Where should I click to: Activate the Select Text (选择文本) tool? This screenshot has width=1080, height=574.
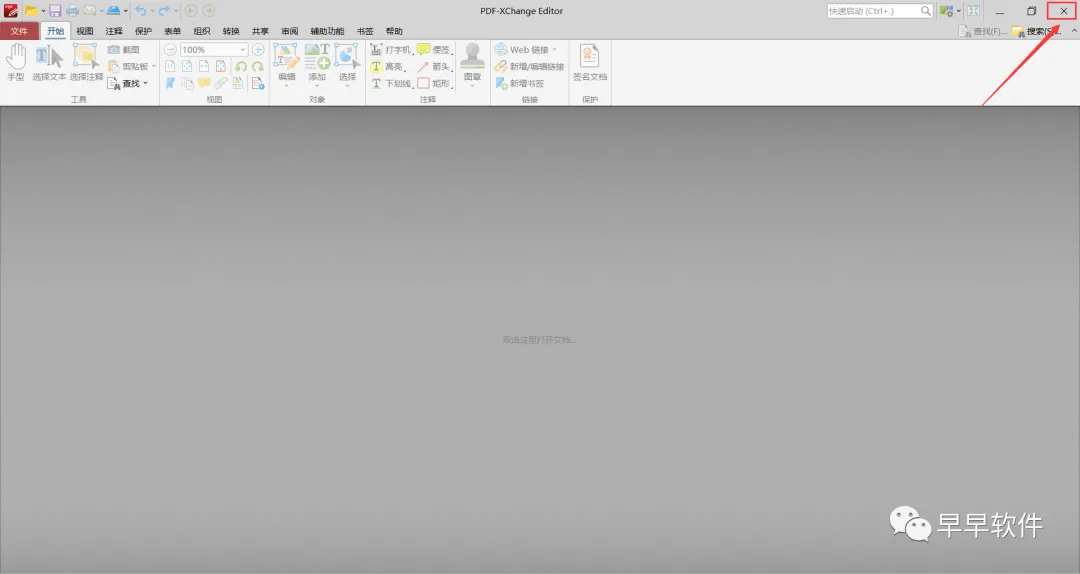click(49, 62)
